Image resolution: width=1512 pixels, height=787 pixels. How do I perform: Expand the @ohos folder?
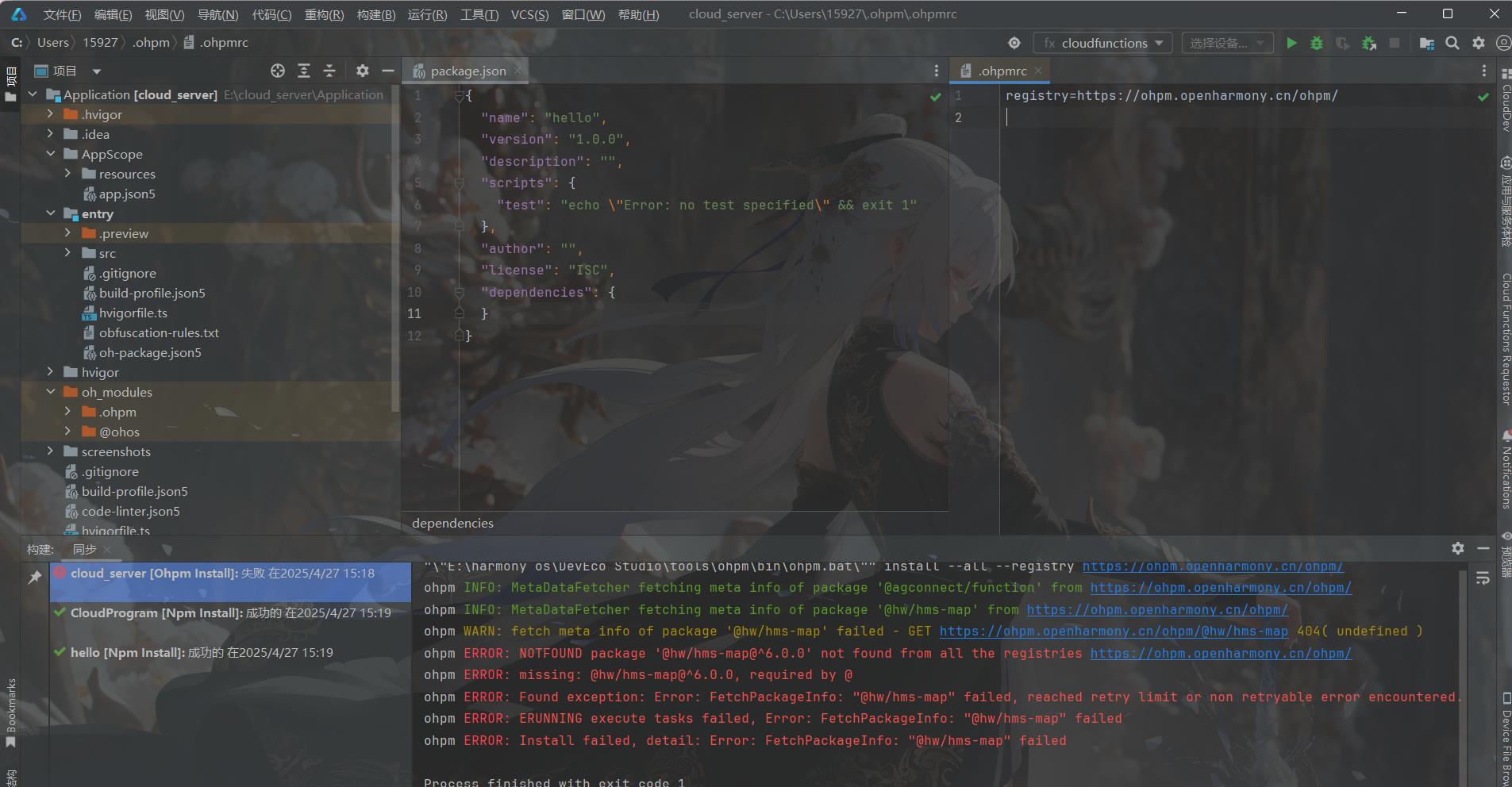67,432
